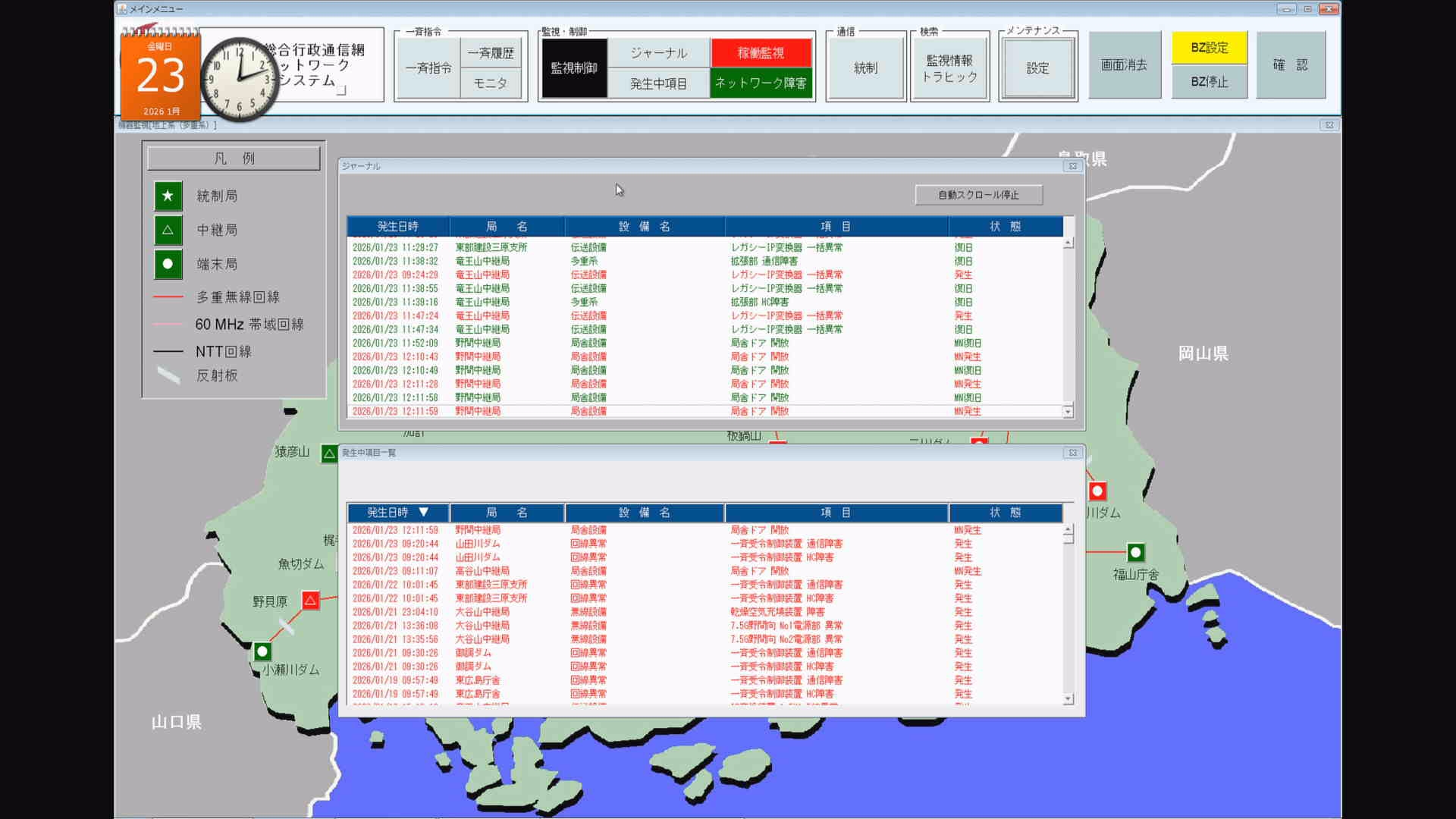Open the green ネットワーク障害 tab
Viewport: 1456px width, 819px height.
point(761,83)
